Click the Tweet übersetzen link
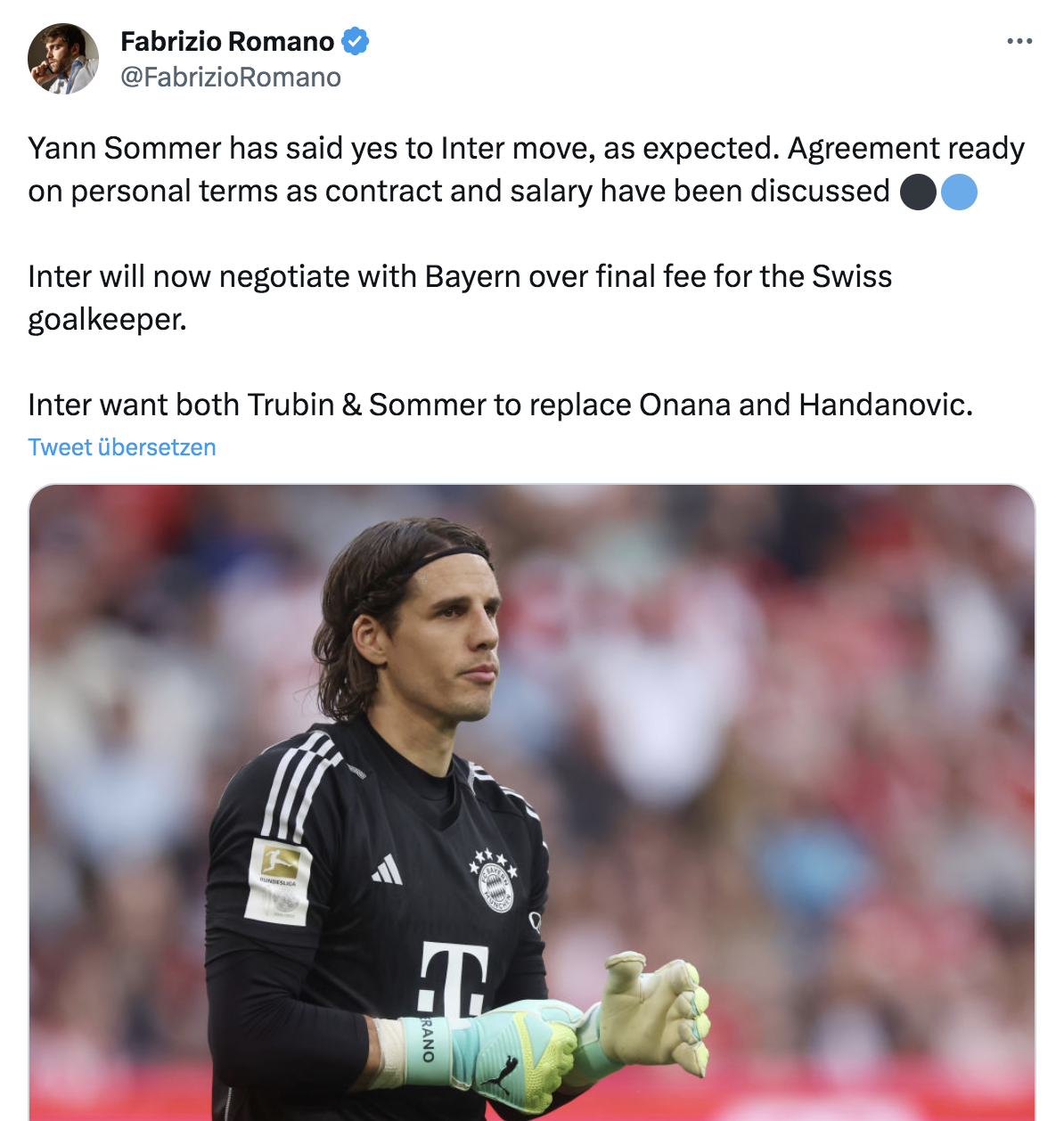Screen dimensions: 1064x1121 coord(122,447)
